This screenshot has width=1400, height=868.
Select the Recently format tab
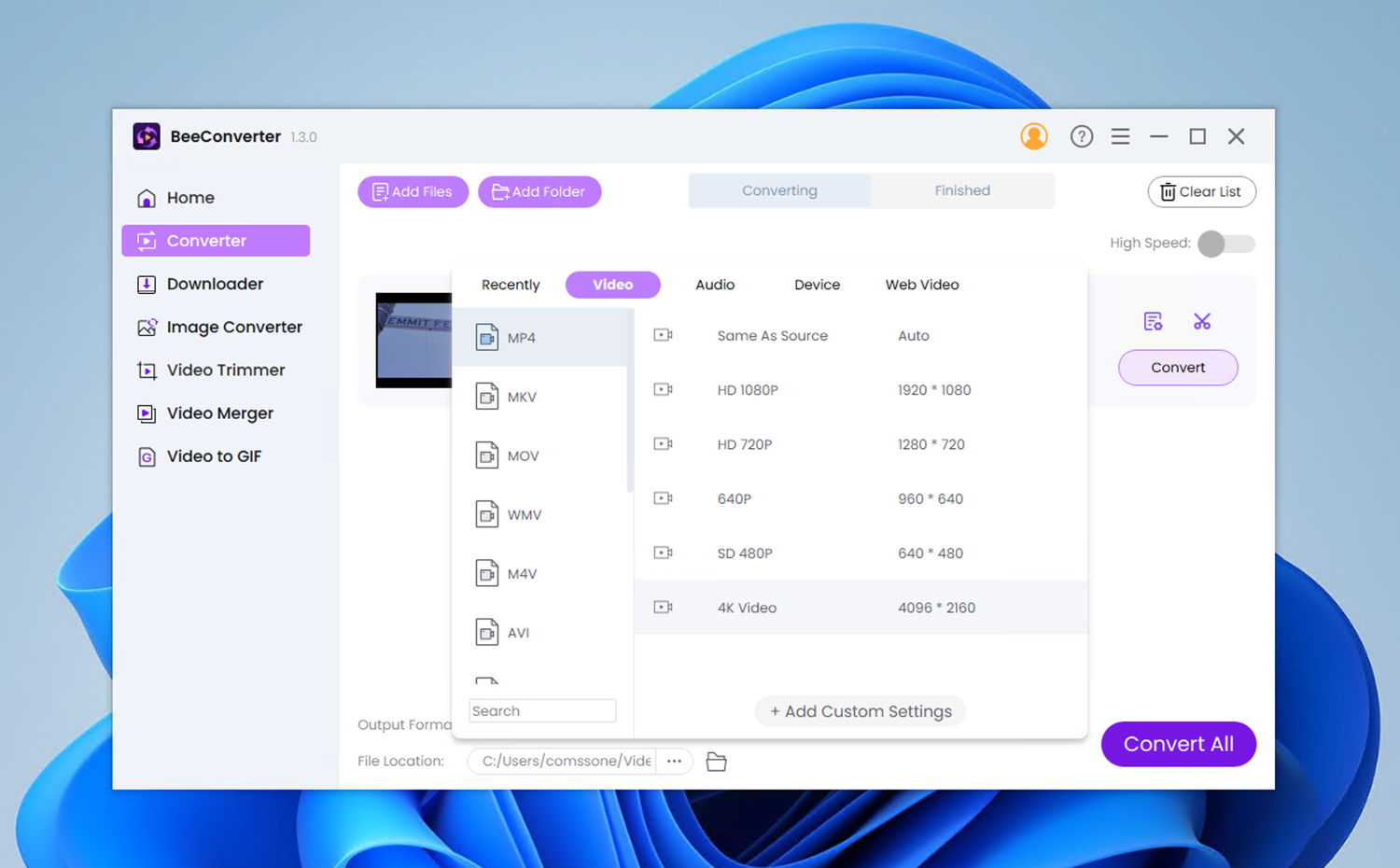tap(511, 285)
